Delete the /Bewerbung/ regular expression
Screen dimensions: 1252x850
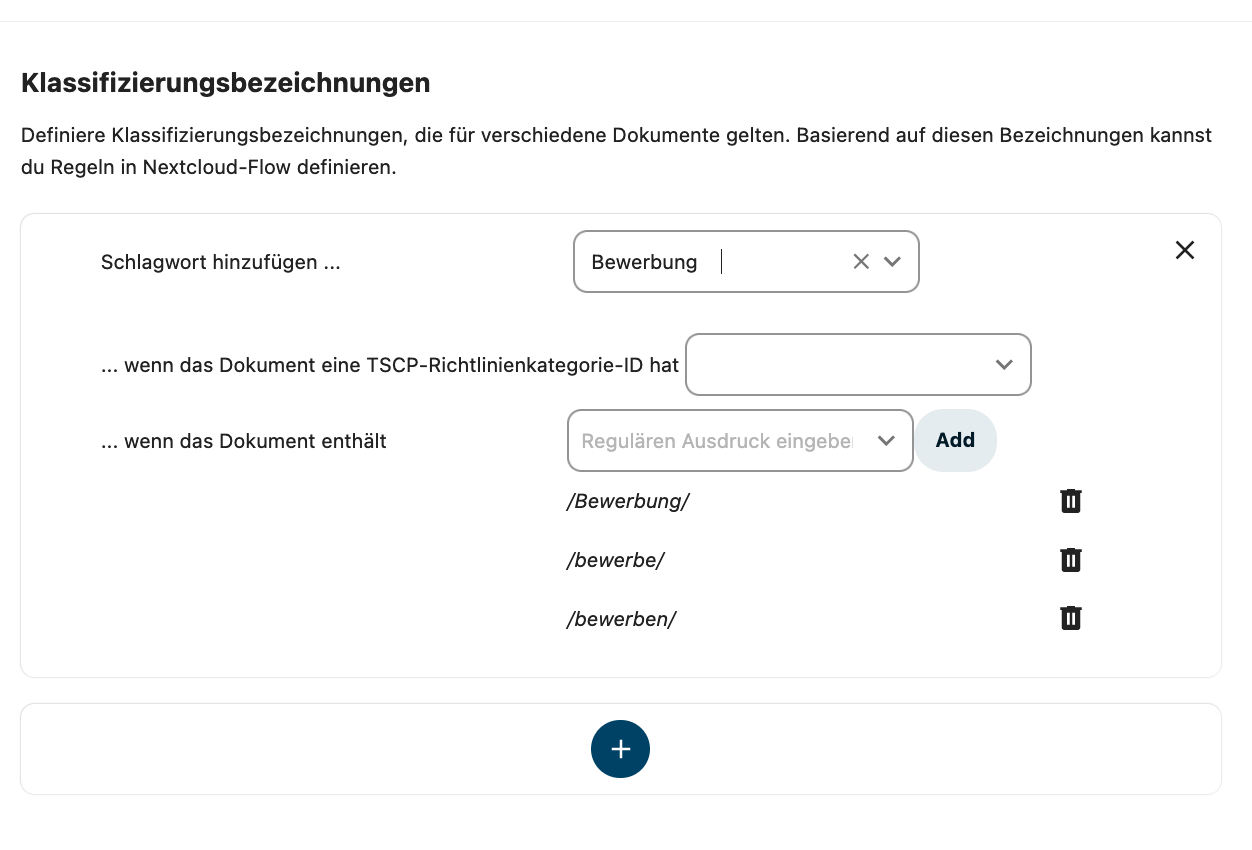(1071, 501)
